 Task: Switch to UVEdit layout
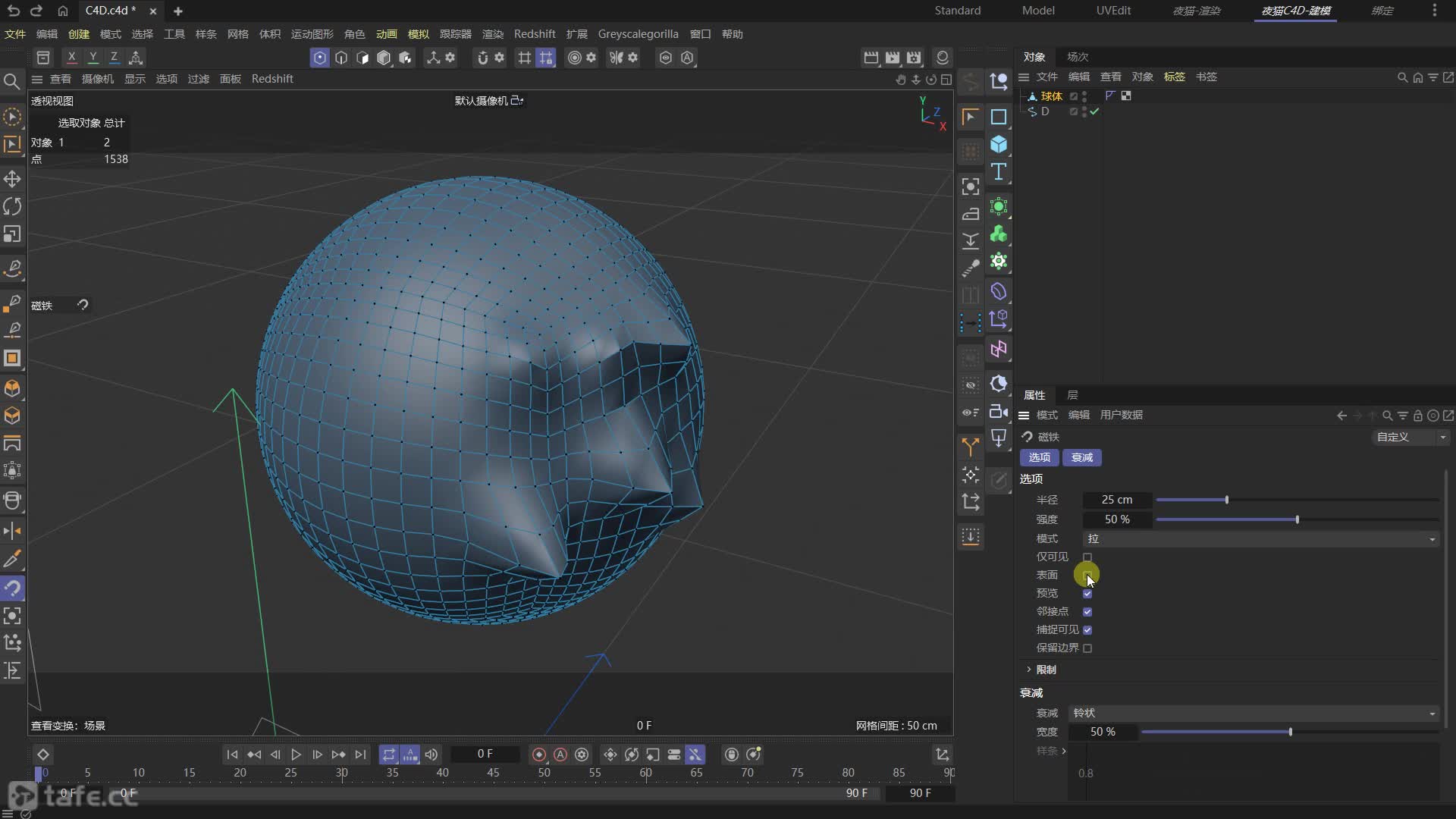tap(1113, 11)
